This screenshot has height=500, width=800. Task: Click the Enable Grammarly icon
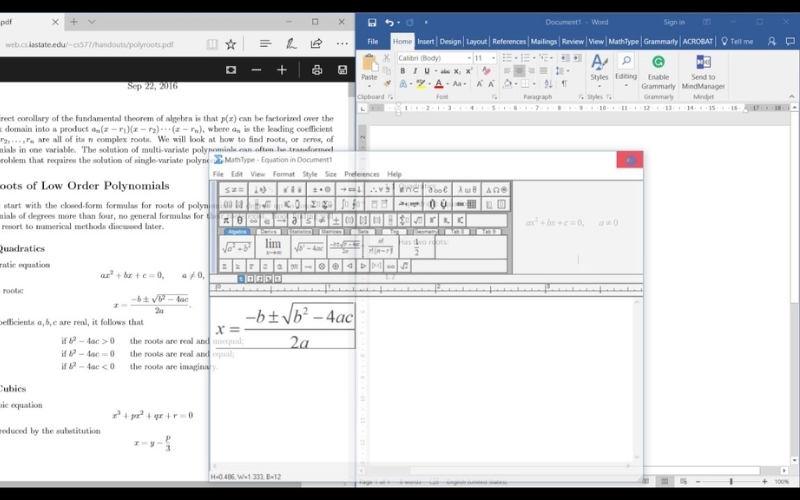point(658,71)
